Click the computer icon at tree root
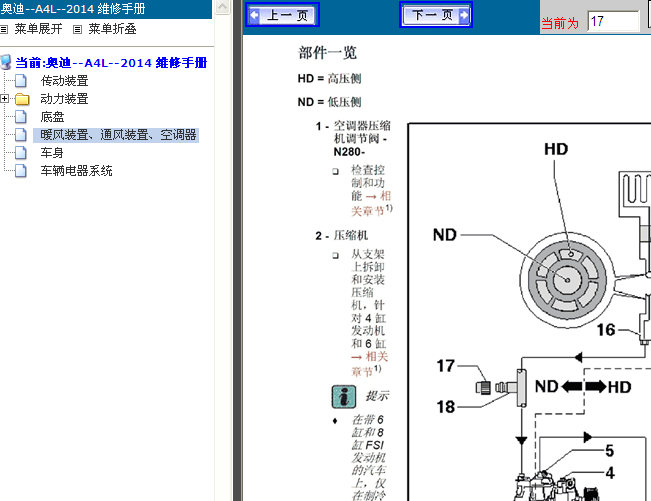Viewport: 651px width, 501px height. tap(6, 62)
